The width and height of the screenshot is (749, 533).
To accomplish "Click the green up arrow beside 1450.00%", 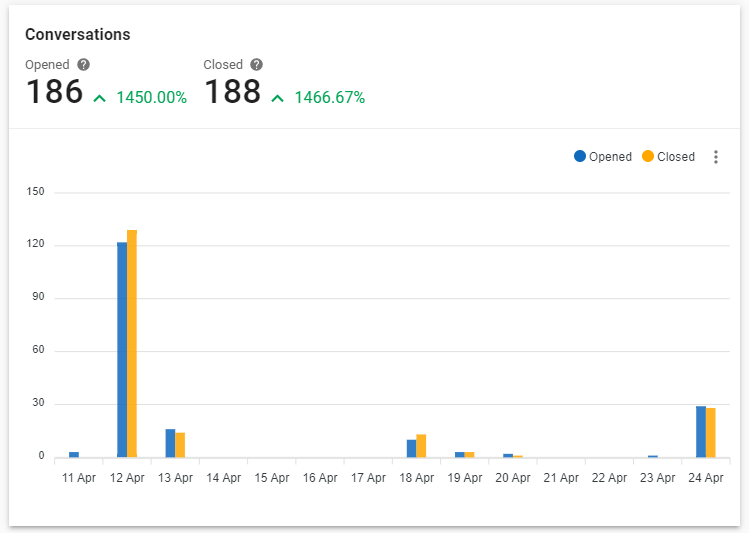I will 100,98.
